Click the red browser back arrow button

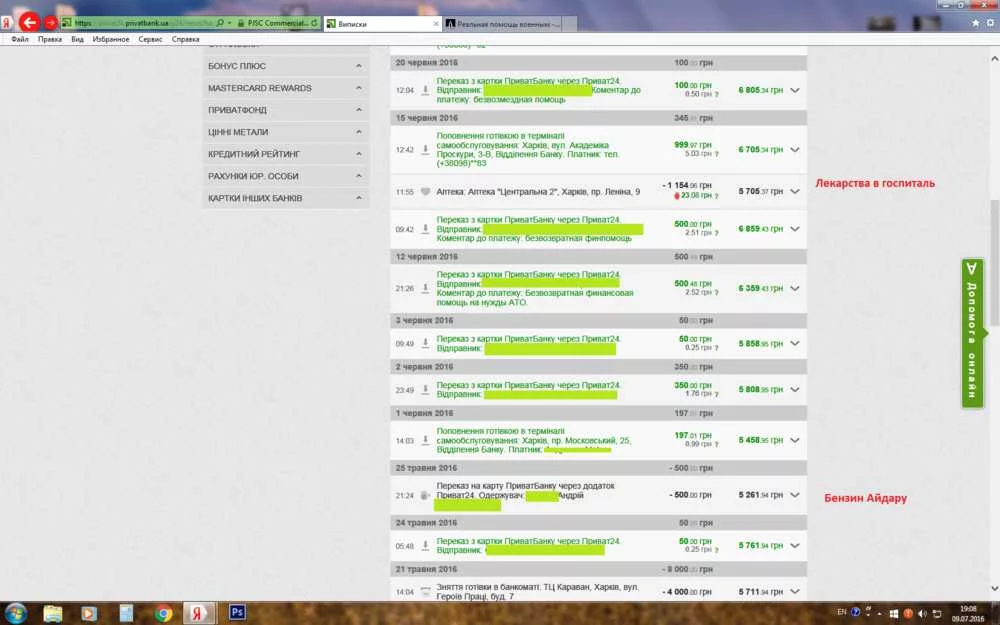coord(29,22)
